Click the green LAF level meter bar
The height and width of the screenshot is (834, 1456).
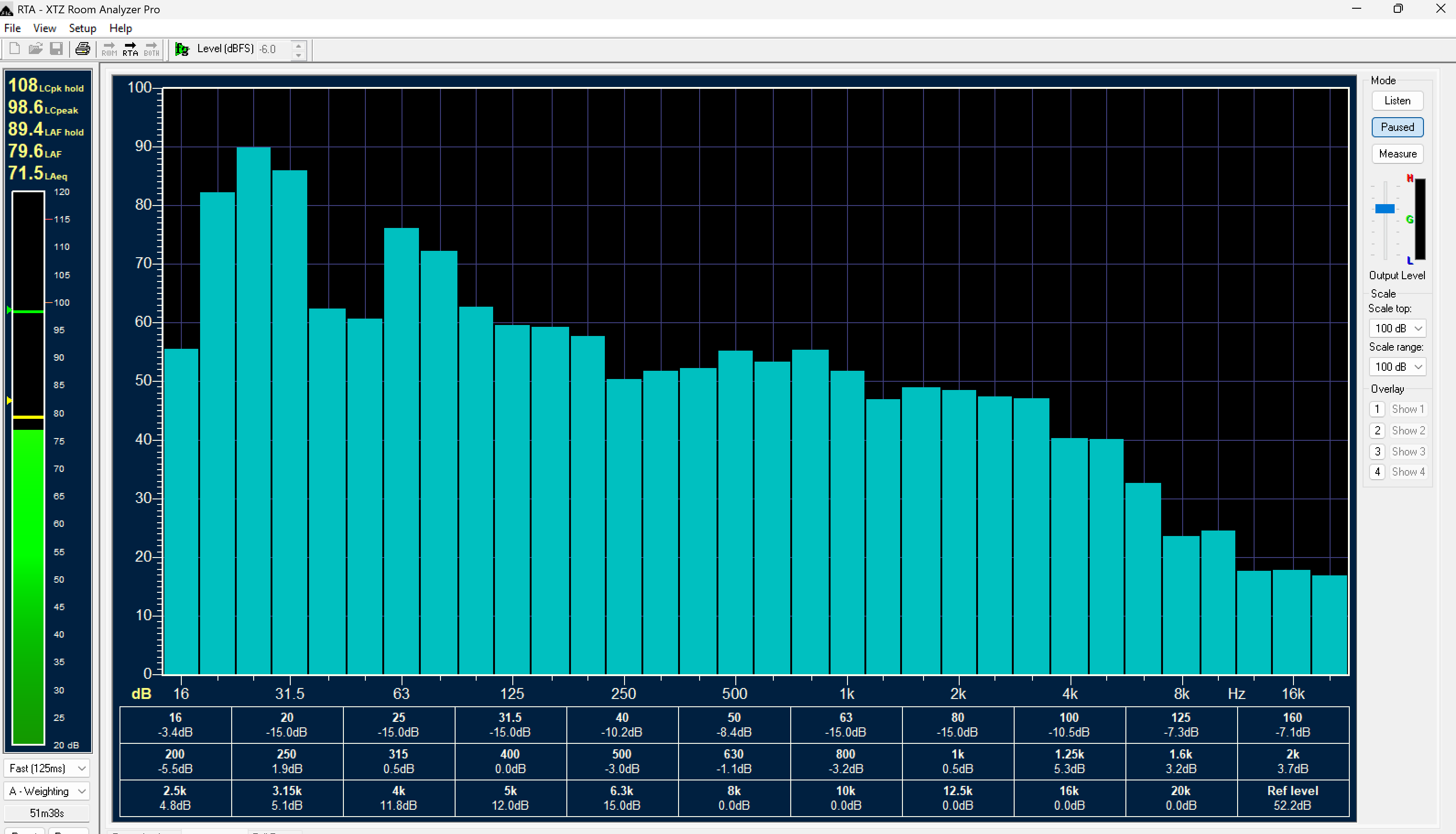pos(28,586)
